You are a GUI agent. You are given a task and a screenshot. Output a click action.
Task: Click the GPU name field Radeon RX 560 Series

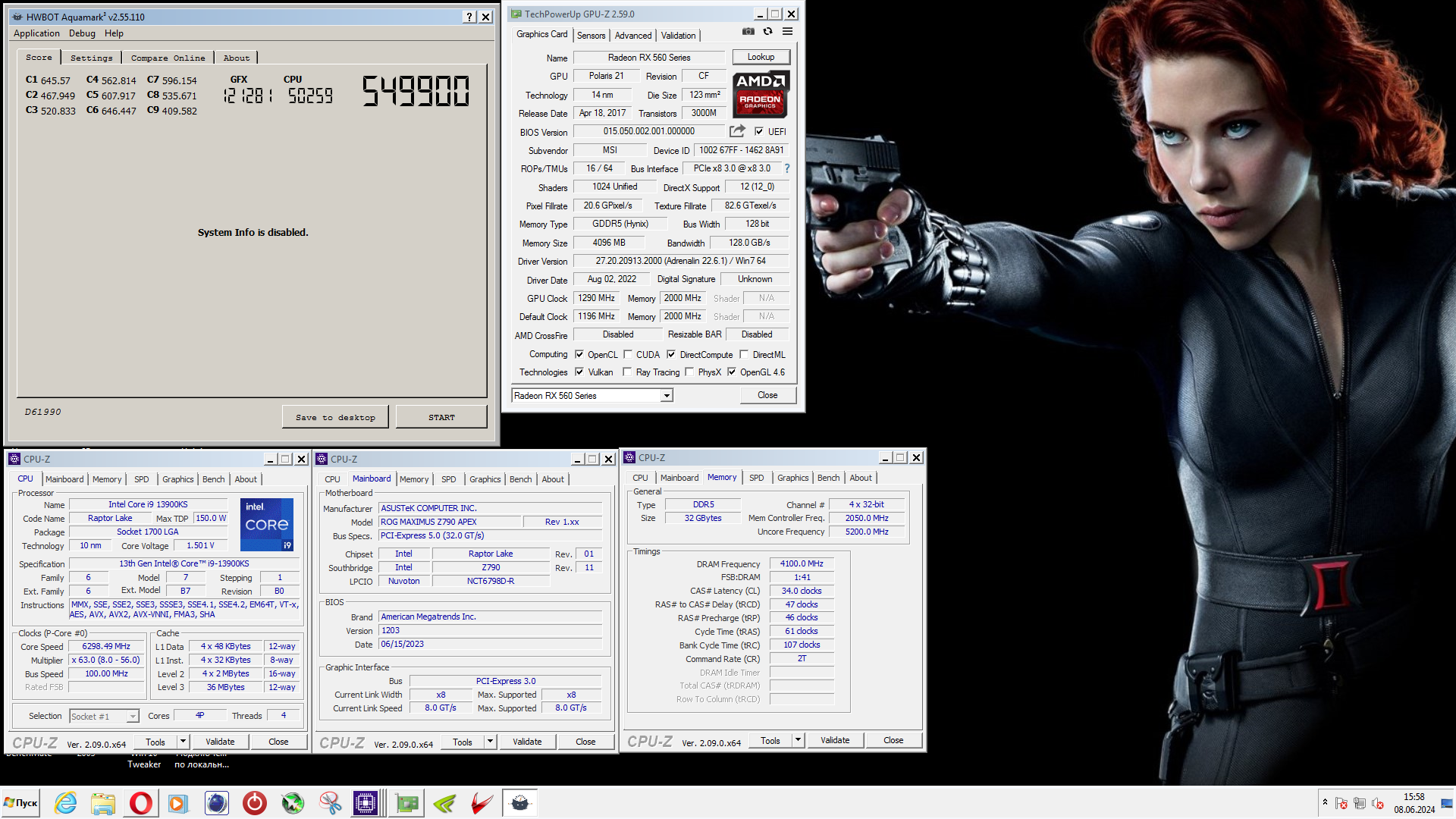(x=649, y=58)
